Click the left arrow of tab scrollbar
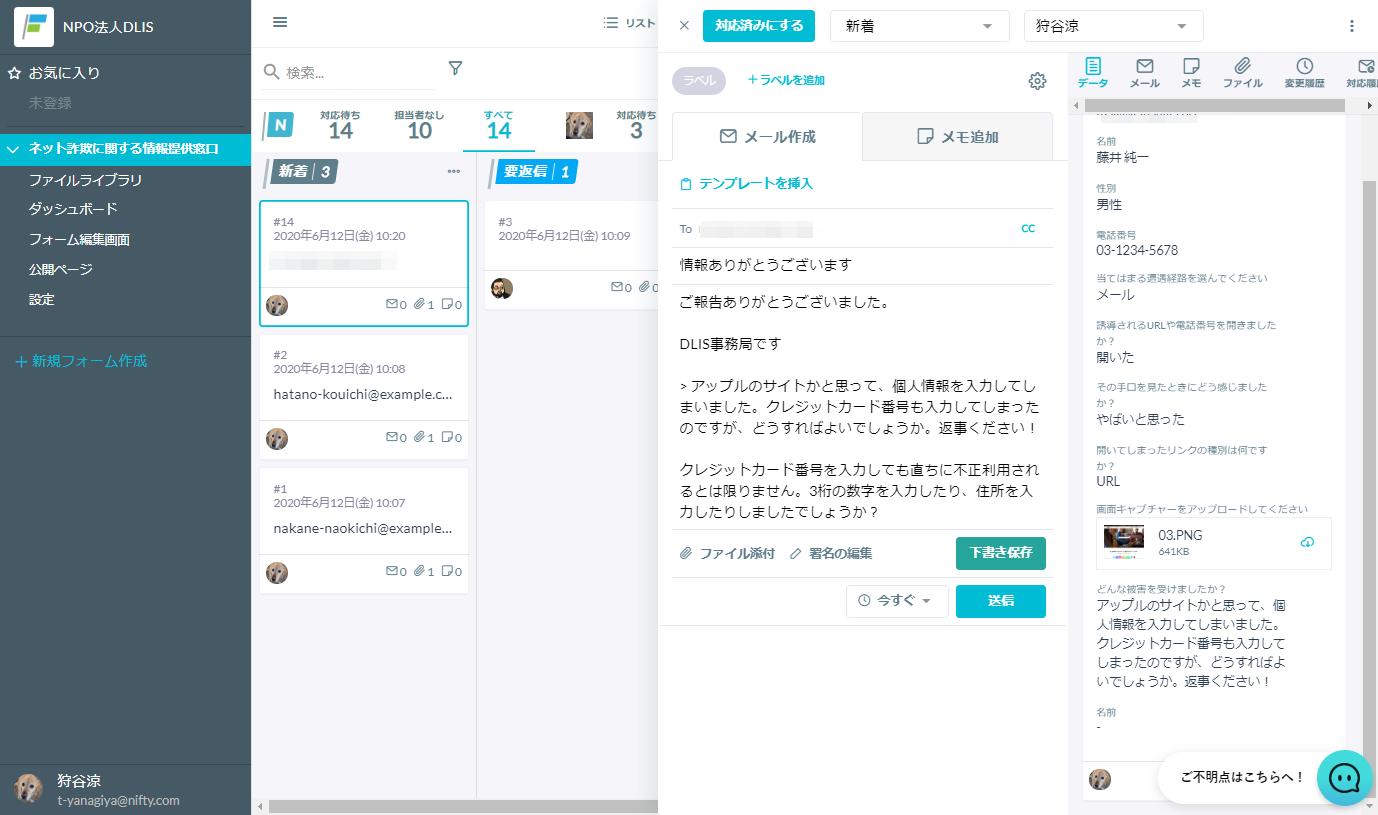This screenshot has height=815, width=1378. pyautogui.click(x=1077, y=105)
